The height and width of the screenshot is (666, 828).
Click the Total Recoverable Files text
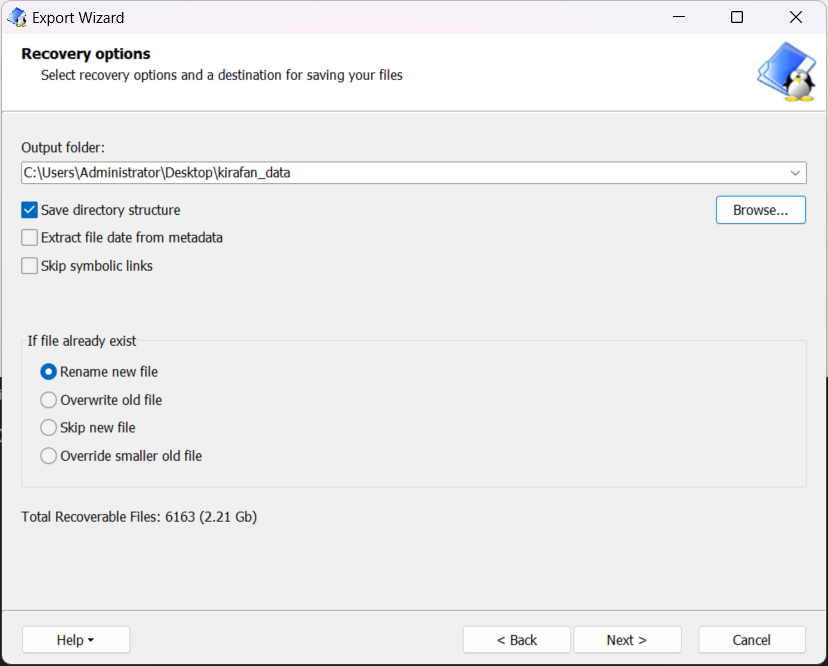pyautogui.click(x=139, y=517)
